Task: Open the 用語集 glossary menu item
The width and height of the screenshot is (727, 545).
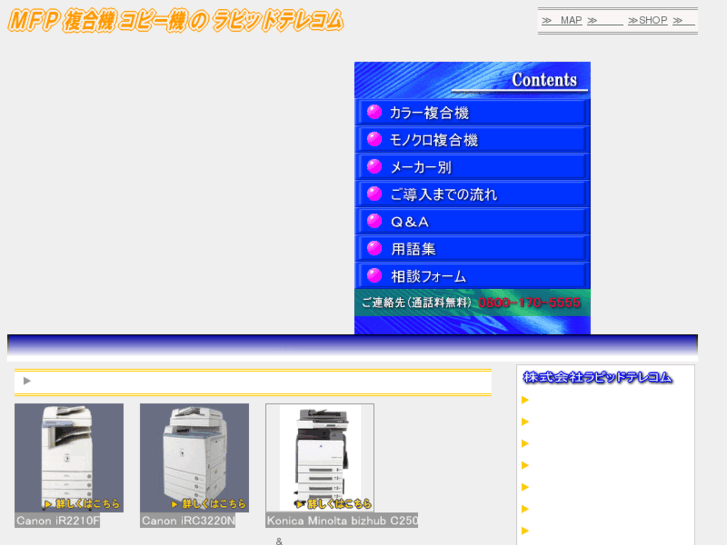Action: 472,249
